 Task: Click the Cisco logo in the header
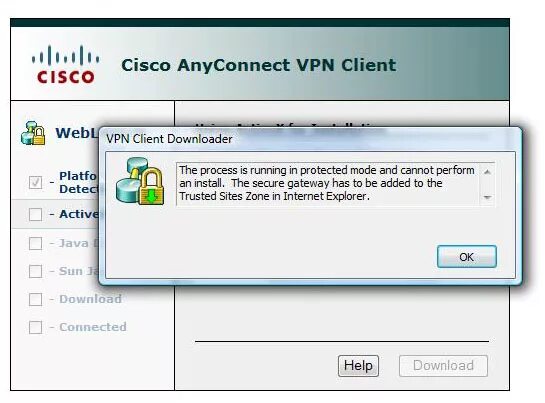pyautogui.click(x=66, y=65)
